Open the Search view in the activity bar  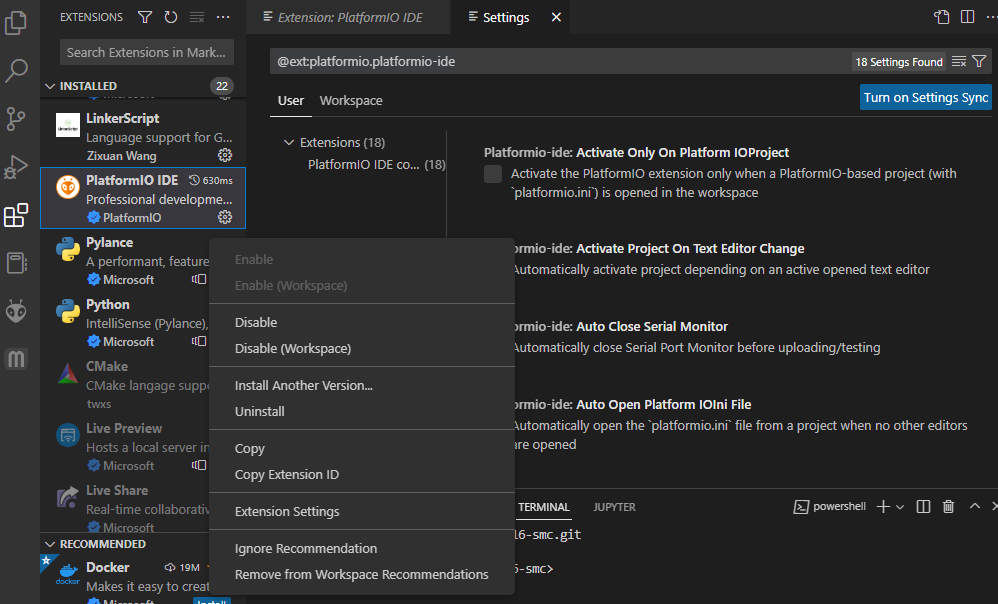16,70
